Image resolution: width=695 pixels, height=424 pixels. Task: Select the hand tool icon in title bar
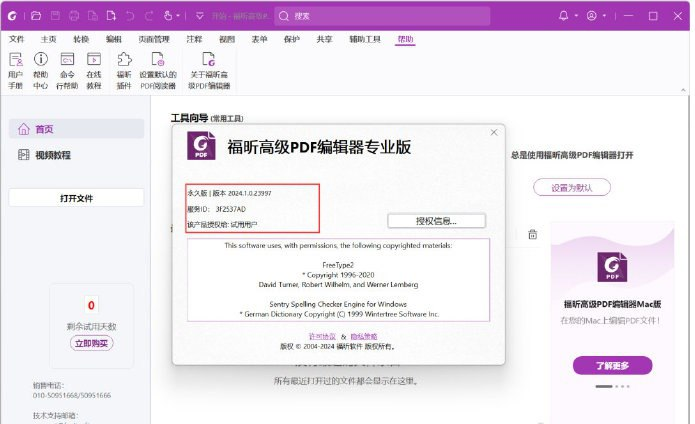click(168, 16)
